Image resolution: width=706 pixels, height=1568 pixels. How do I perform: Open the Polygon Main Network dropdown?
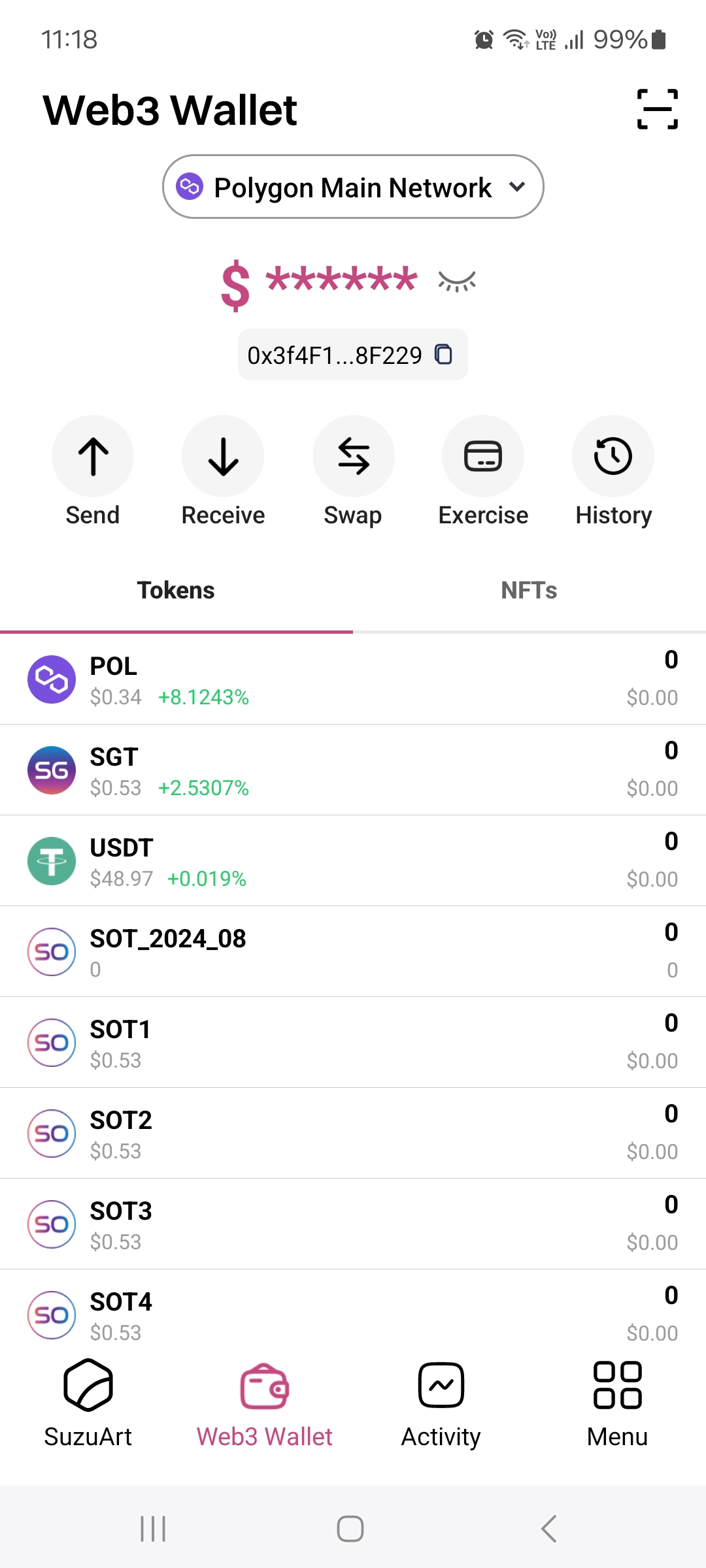[x=353, y=187]
